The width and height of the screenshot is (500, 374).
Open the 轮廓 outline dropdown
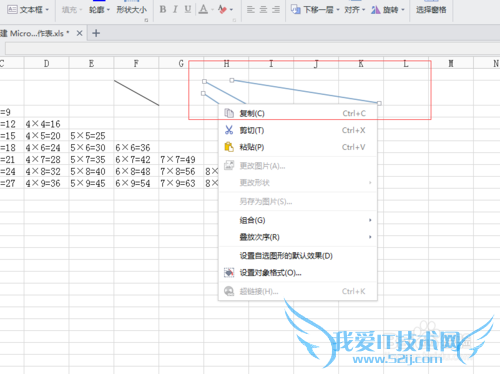(x=99, y=10)
